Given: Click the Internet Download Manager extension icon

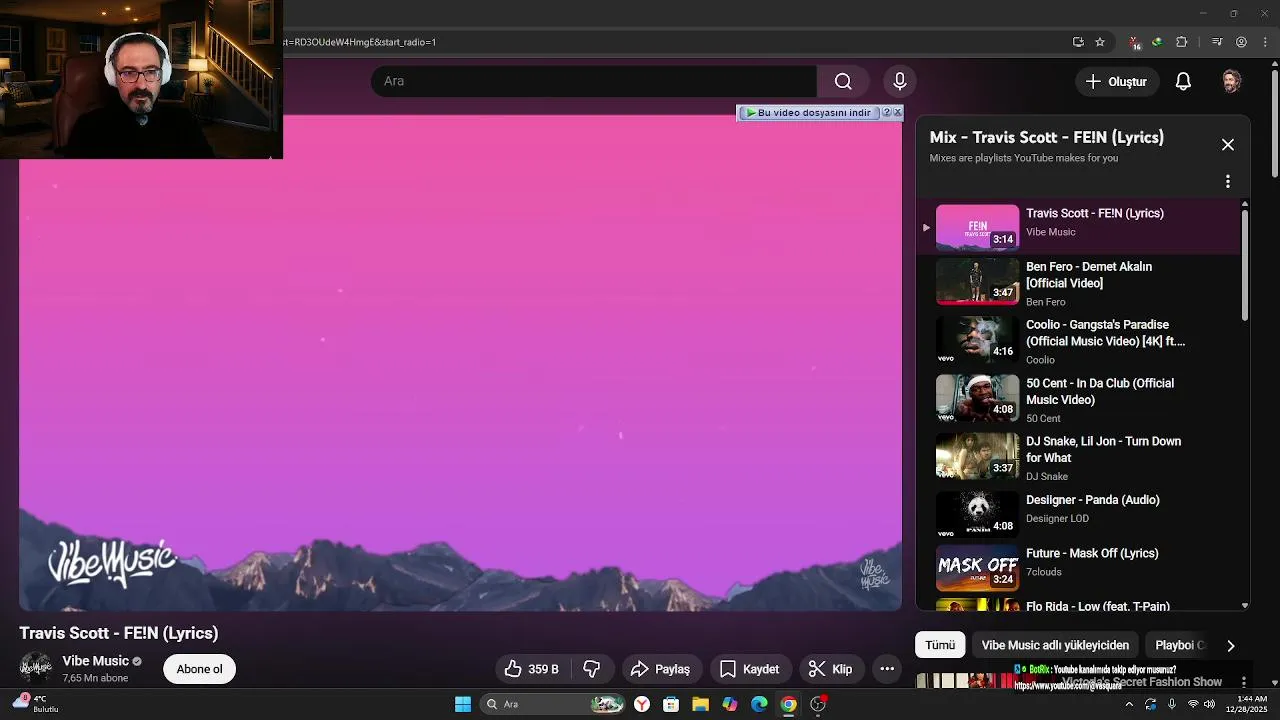Looking at the screenshot, I should click(1157, 42).
